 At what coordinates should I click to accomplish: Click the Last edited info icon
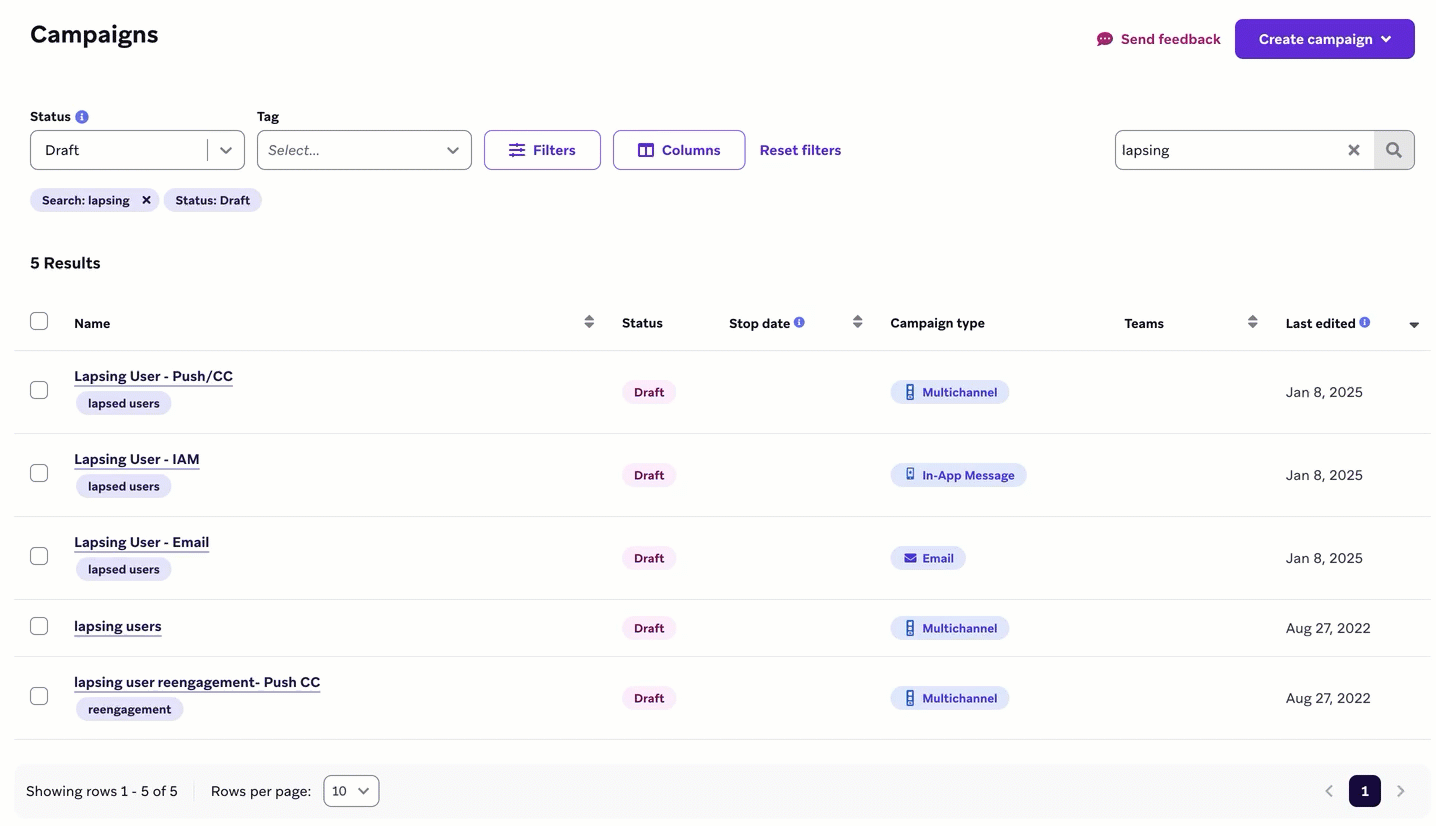coord(1364,323)
